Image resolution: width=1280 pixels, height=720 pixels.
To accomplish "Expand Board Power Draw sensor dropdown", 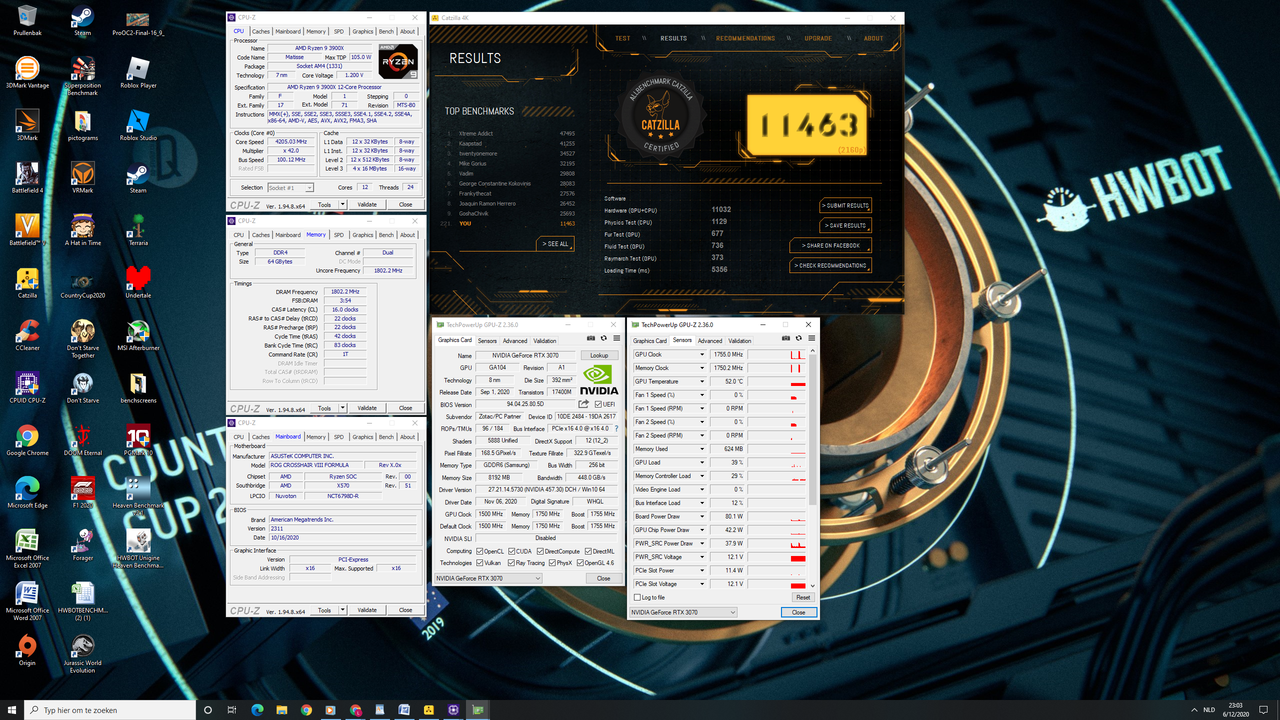I will (701, 516).
